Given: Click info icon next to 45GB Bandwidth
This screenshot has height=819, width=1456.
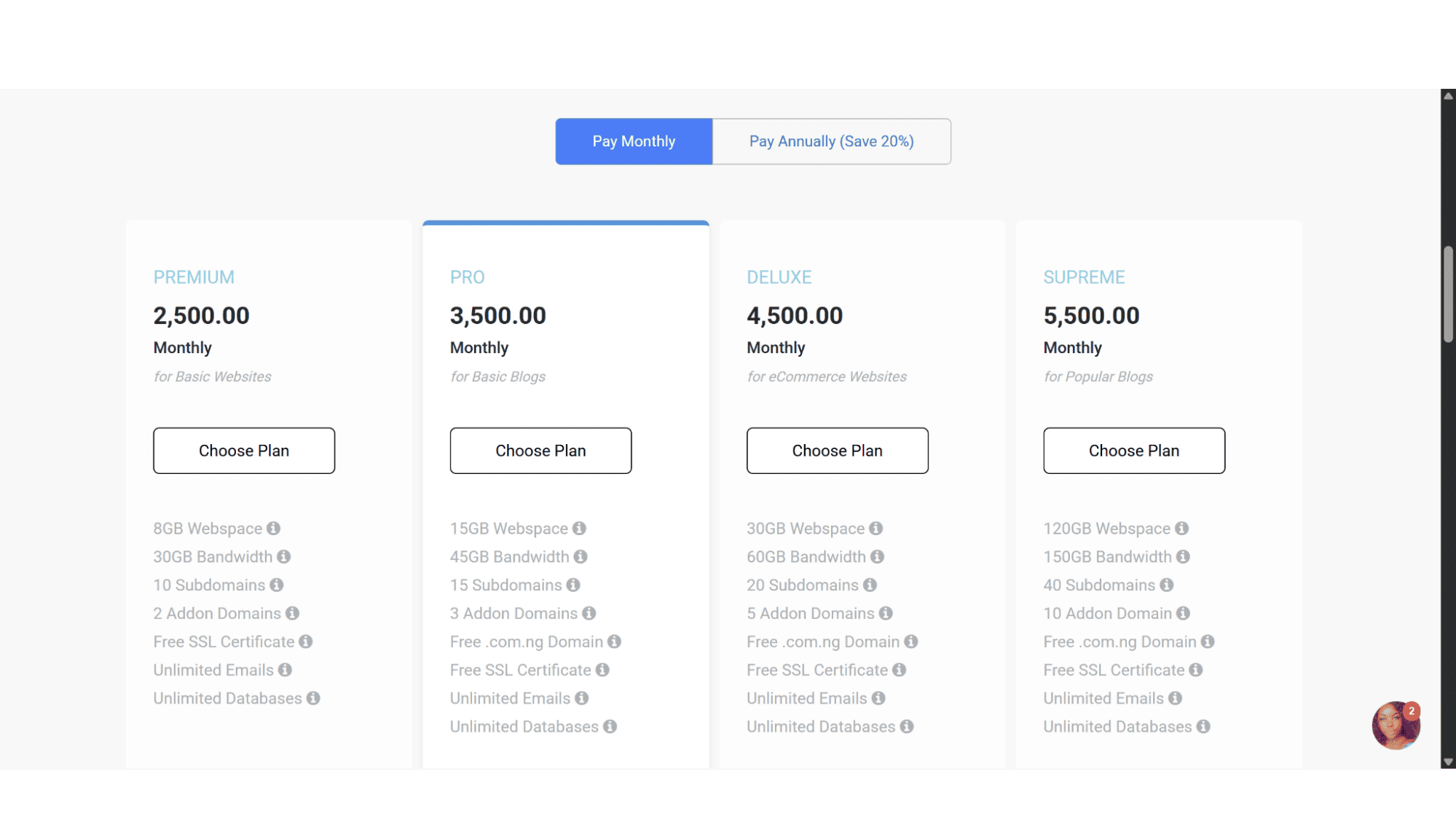Looking at the screenshot, I should tap(581, 557).
